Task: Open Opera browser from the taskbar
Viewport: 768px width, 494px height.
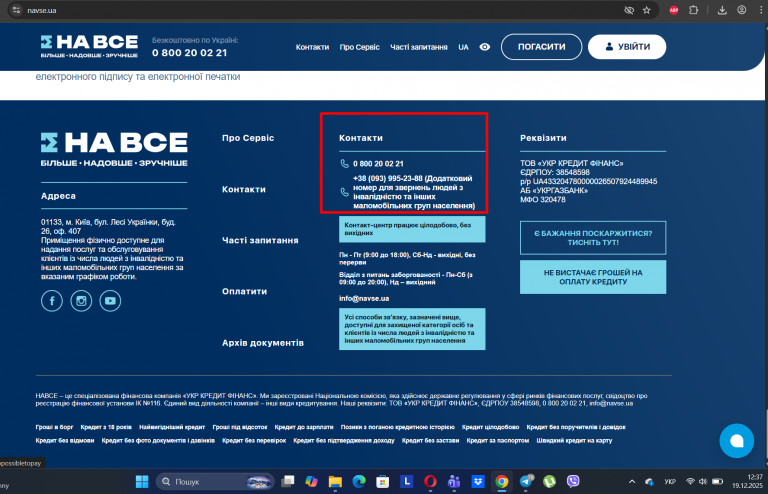Action: point(430,482)
